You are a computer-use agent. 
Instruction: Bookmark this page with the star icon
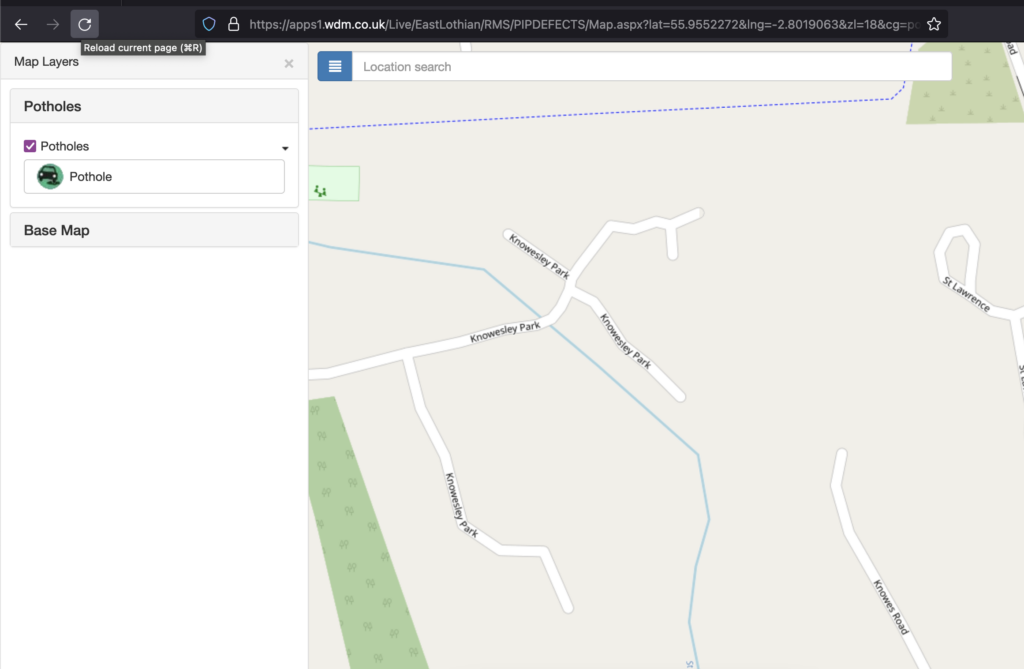tap(933, 24)
